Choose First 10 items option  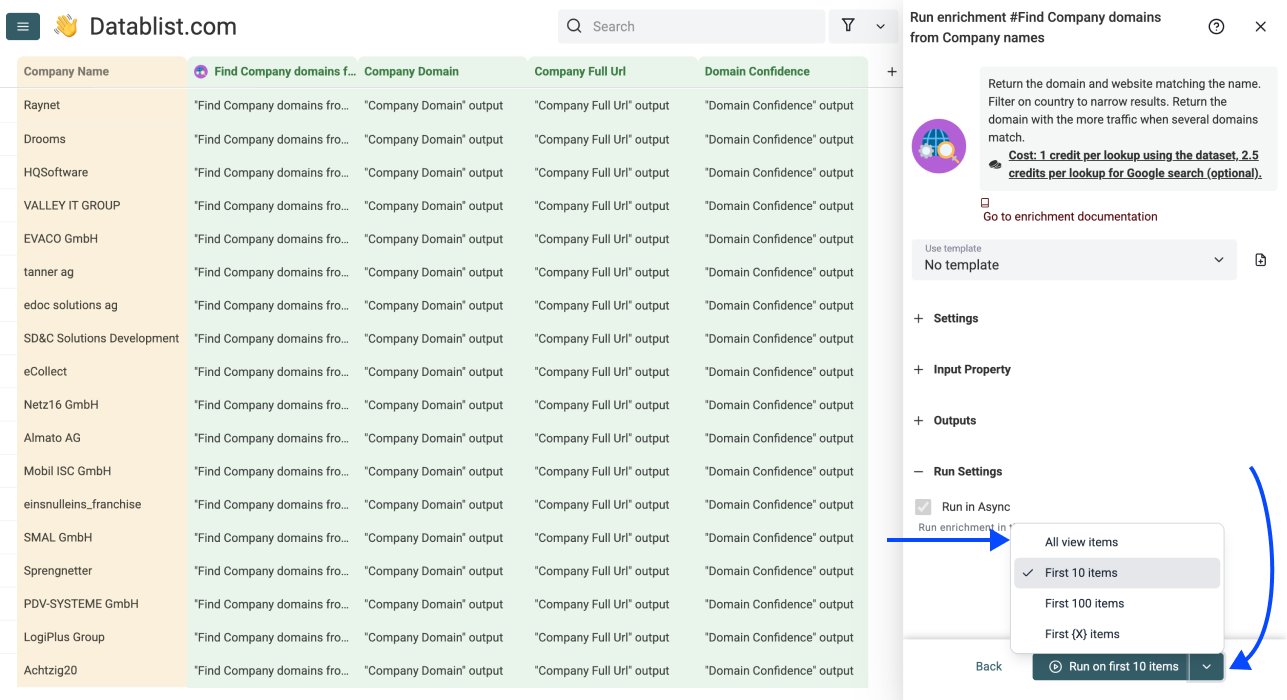click(x=1117, y=573)
